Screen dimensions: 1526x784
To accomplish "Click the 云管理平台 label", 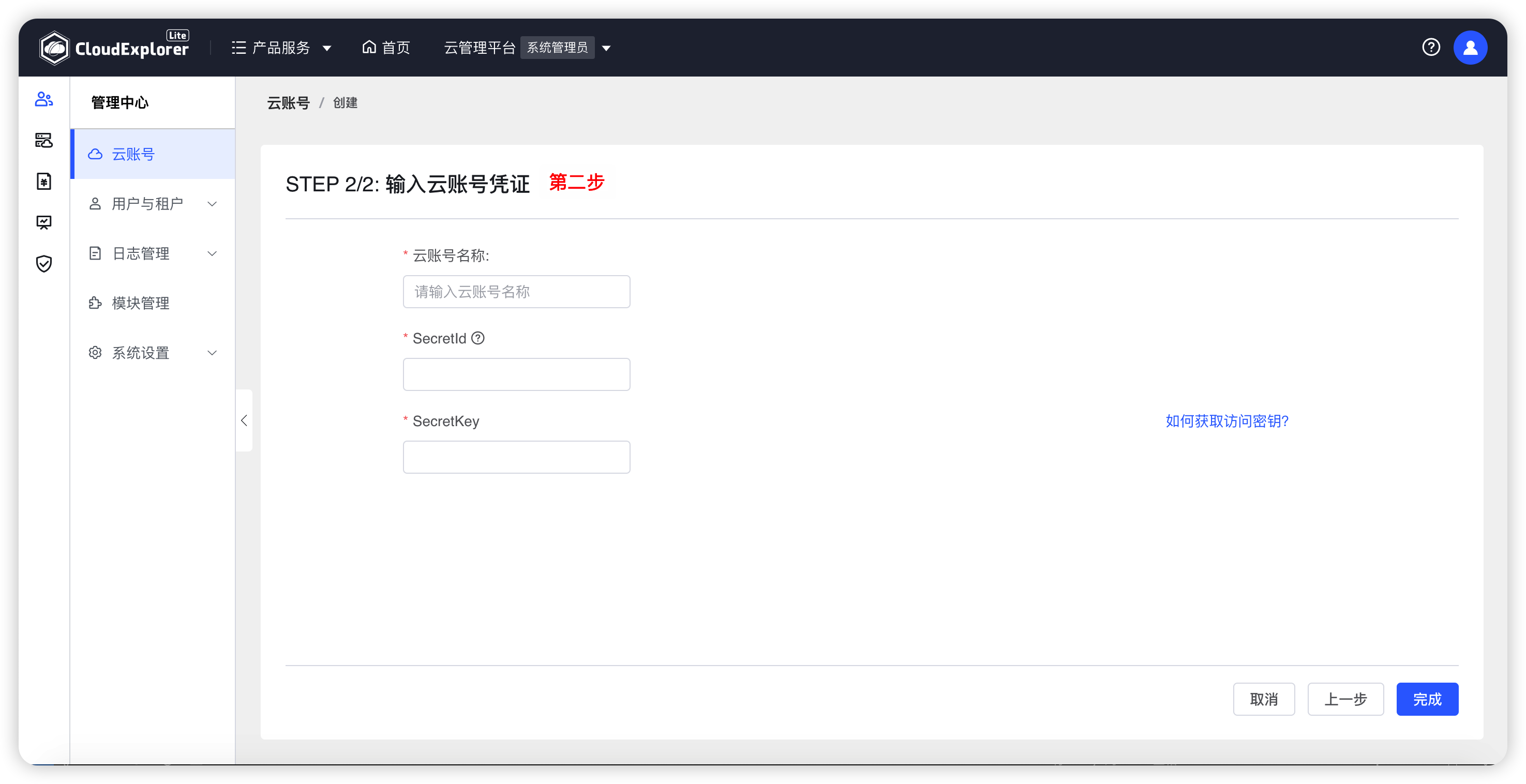I will (x=479, y=48).
